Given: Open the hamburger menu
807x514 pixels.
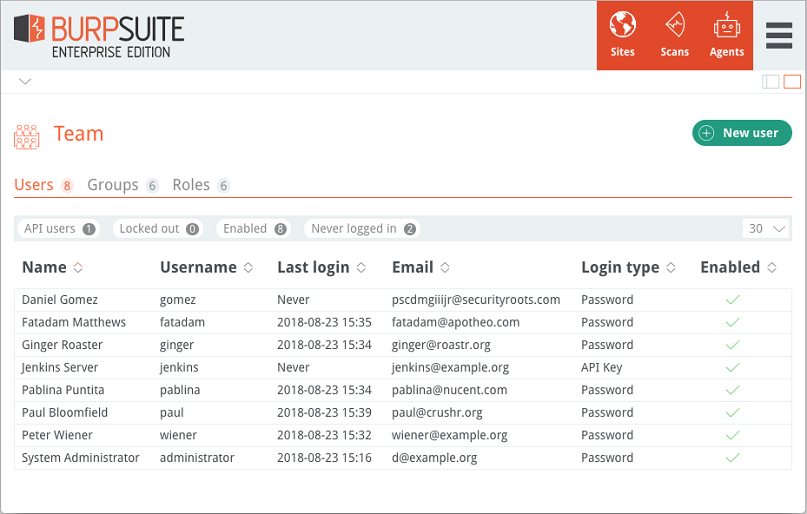Looking at the screenshot, I should pyautogui.click(x=779, y=36).
